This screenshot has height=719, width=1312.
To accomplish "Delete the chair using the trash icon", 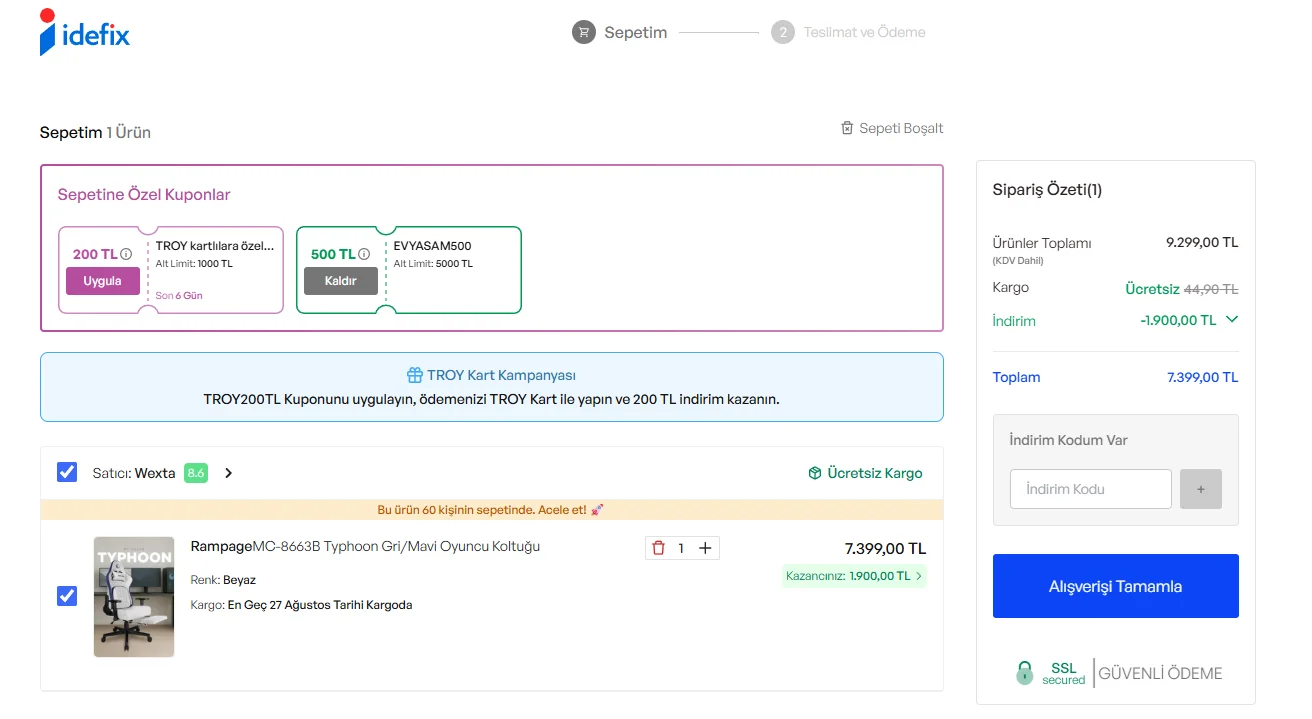I will point(658,548).
